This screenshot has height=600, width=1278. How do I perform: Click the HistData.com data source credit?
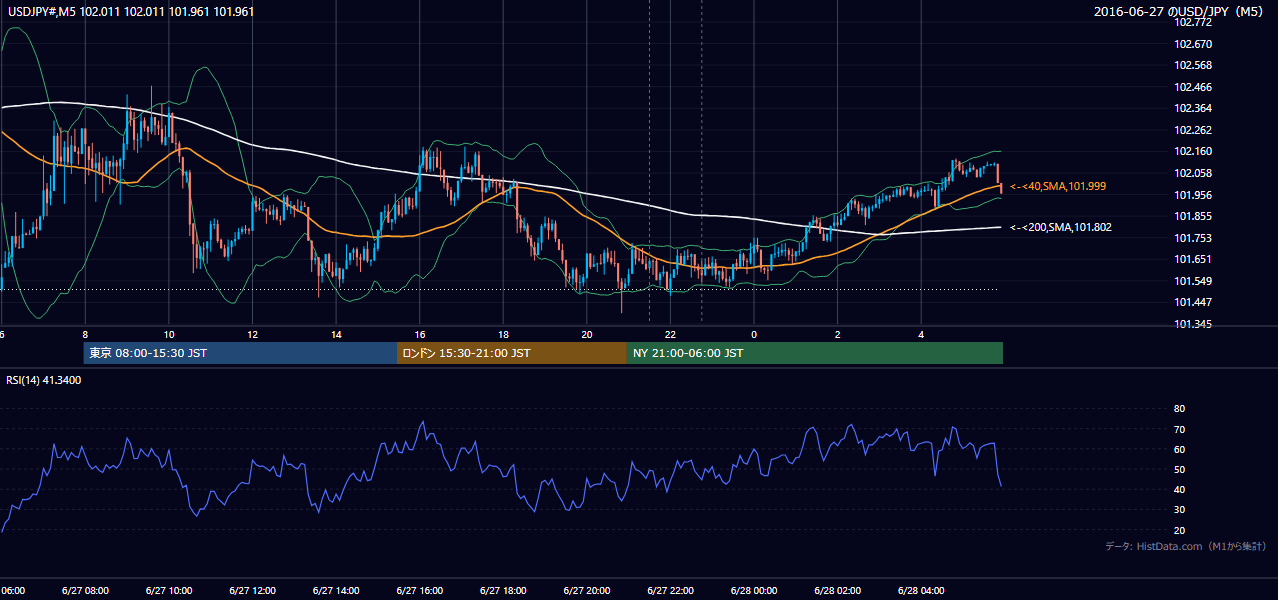pos(1186,546)
